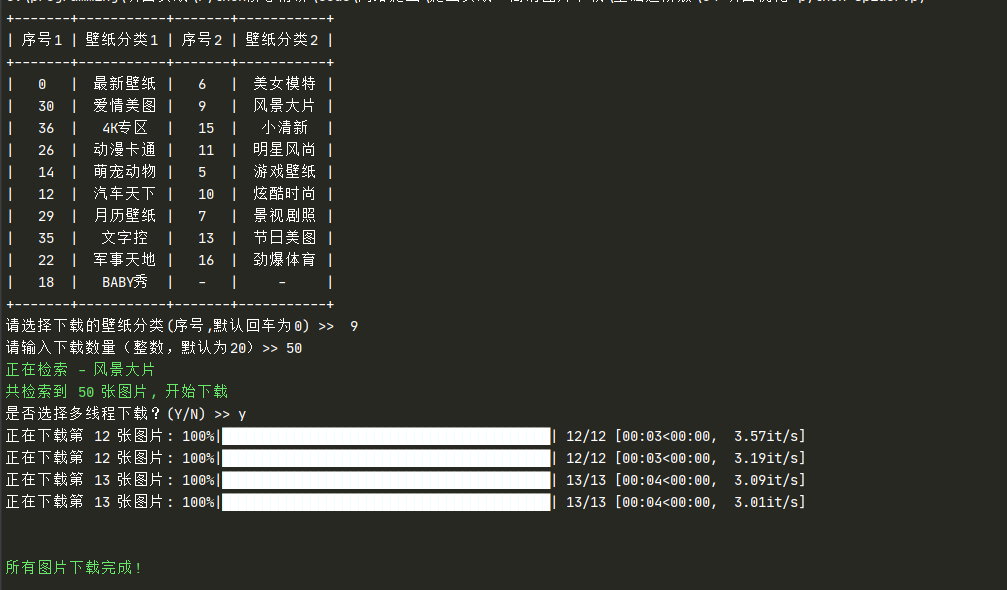The image size is (1007, 590).
Task: Click the 文字控 category cell
Action: click(x=125, y=238)
